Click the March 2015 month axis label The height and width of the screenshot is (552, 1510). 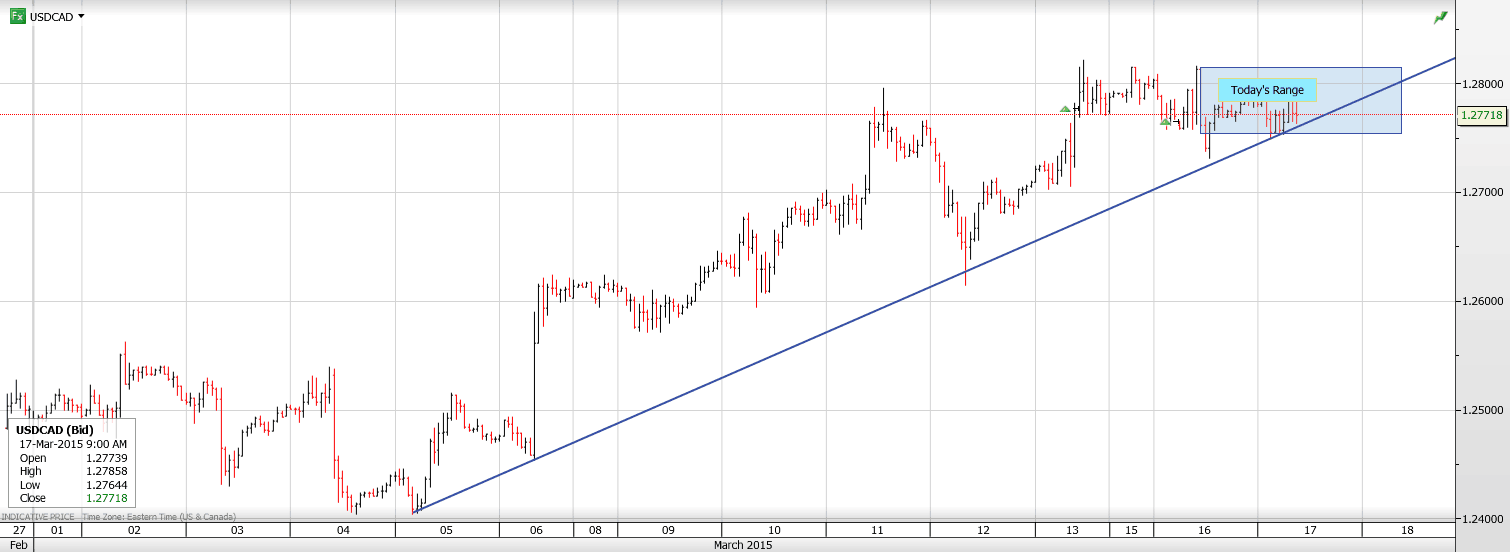[x=743, y=545]
